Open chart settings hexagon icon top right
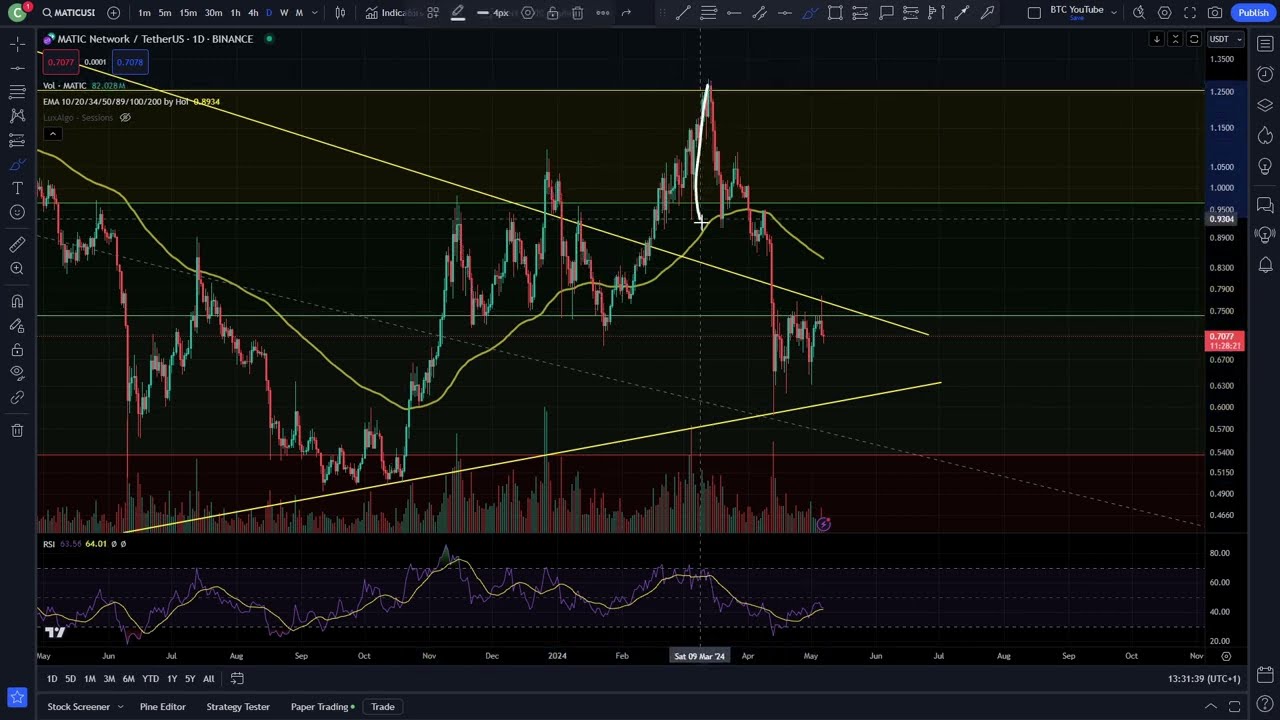Viewport: 1280px width, 720px height. (x=1165, y=13)
